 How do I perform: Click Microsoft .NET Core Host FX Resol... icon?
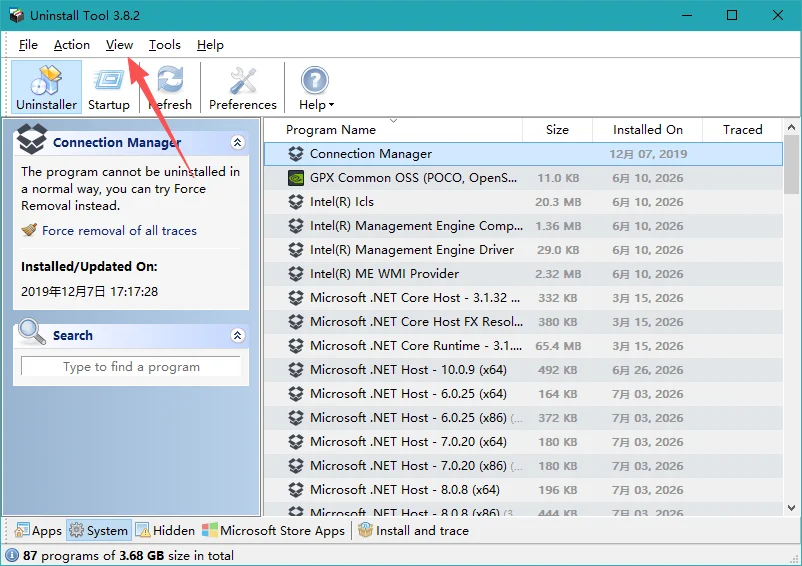tap(296, 322)
